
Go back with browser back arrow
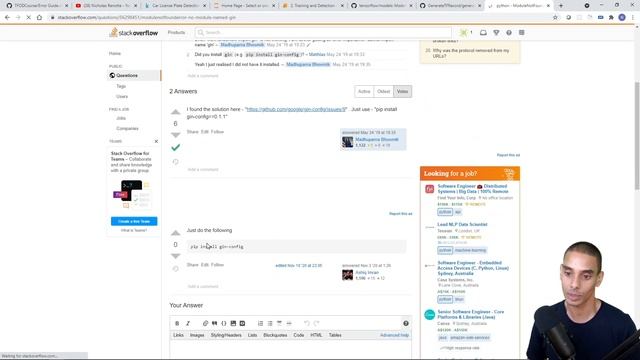point(7,18)
